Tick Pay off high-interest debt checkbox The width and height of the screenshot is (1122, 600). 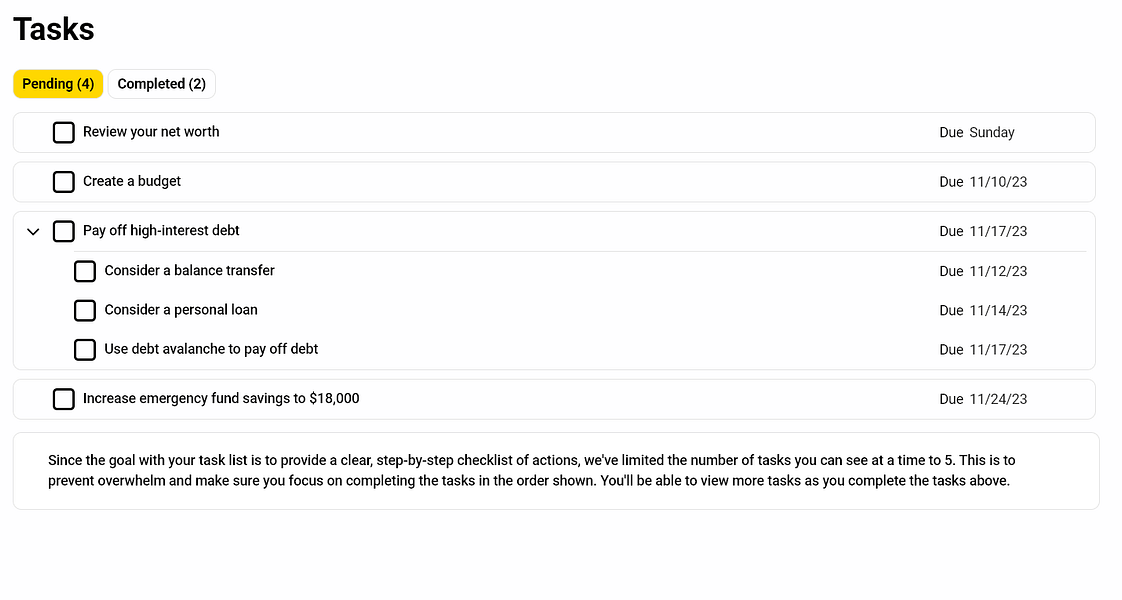pyautogui.click(x=64, y=231)
